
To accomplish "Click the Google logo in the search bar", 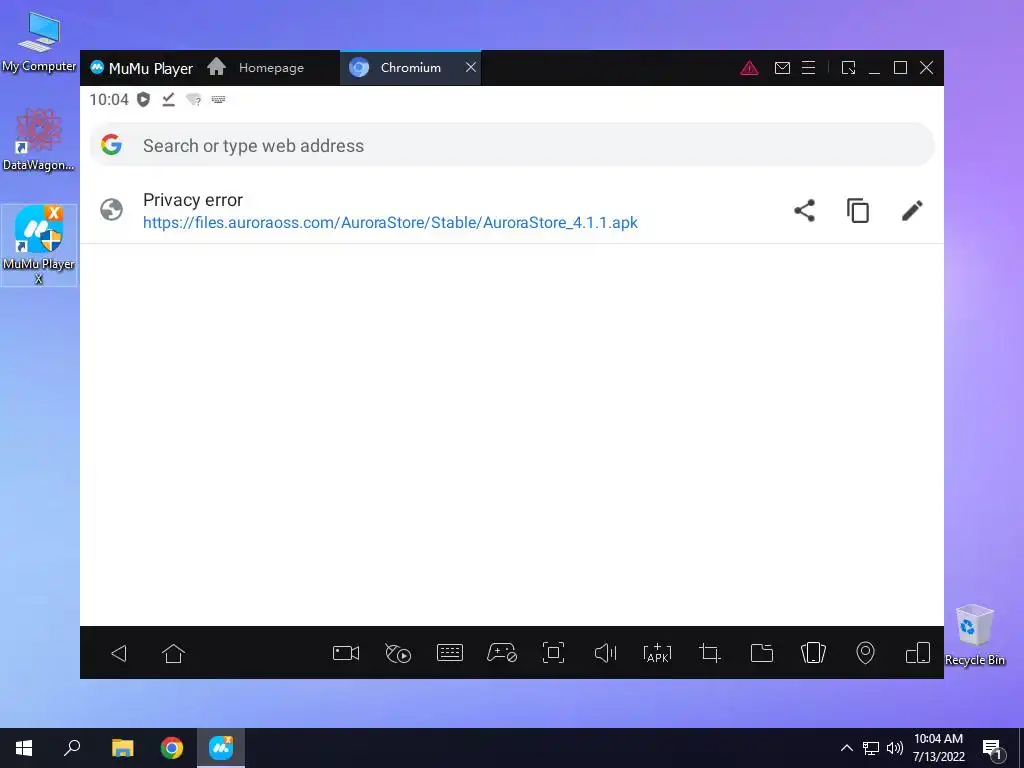I will pyautogui.click(x=112, y=145).
